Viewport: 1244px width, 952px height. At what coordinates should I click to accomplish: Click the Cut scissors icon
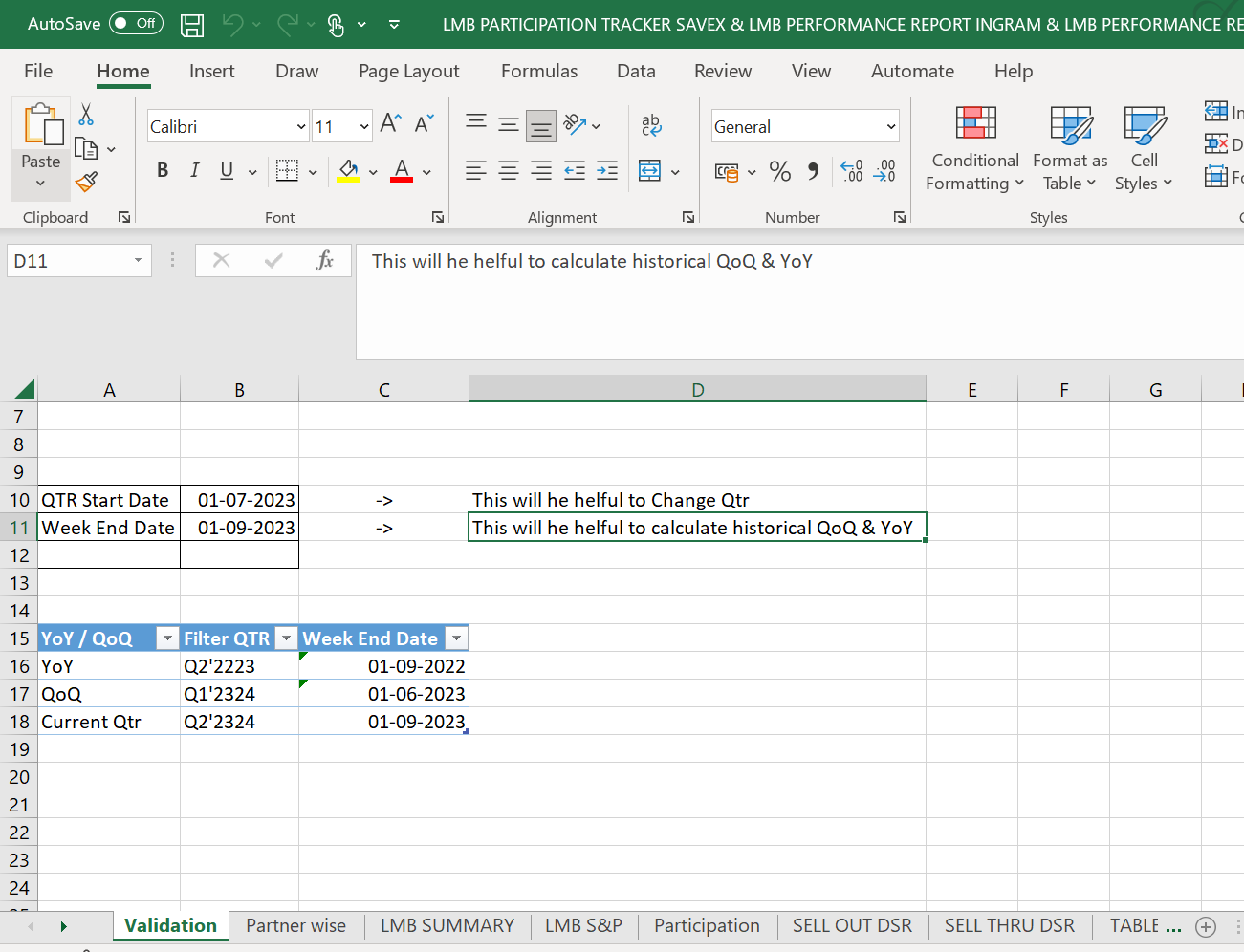pos(86,116)
